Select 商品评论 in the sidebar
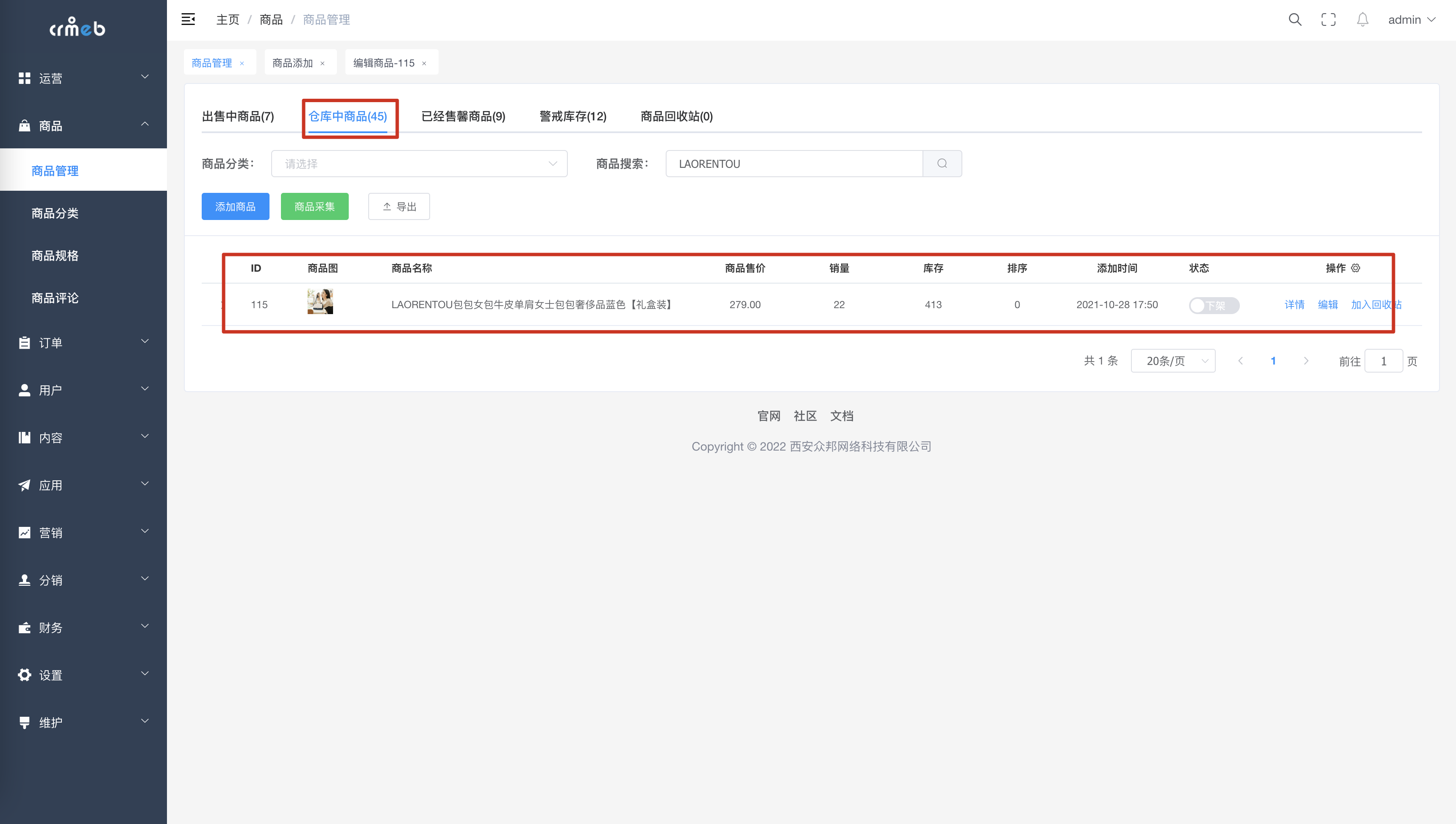Viewport: 1456px width, 824px height. [x=83, y=298]
